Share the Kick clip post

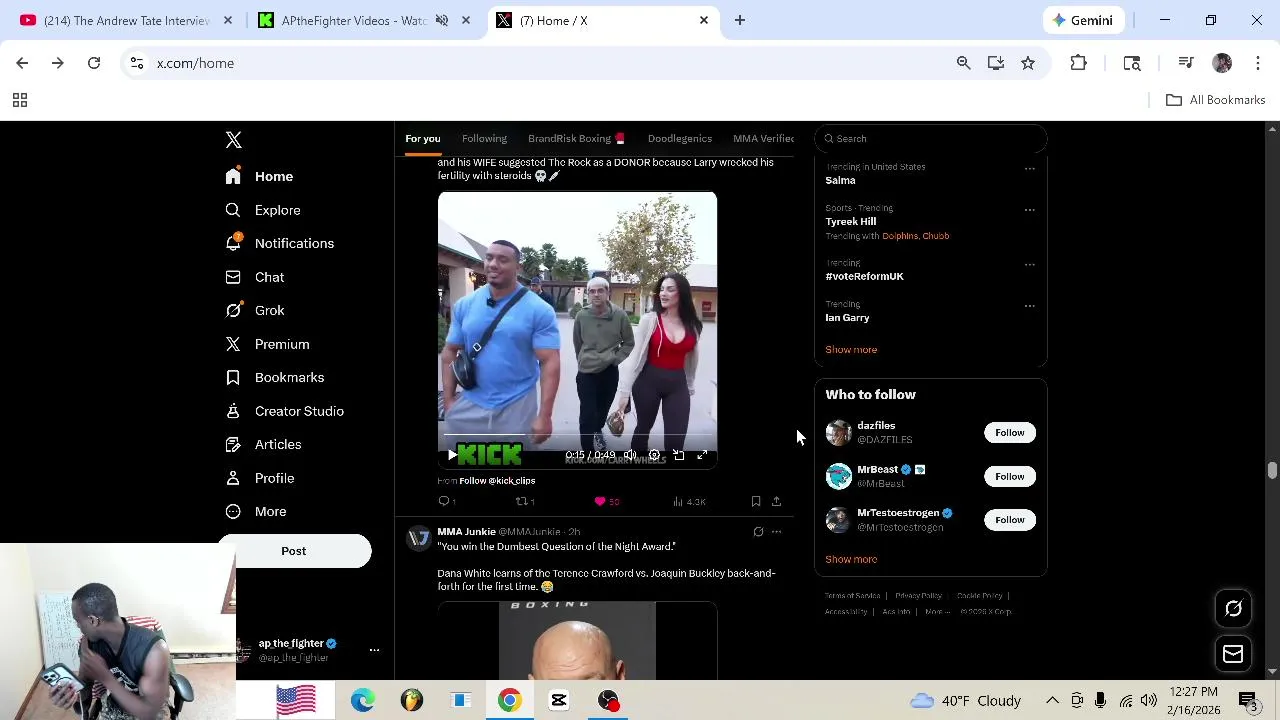click(x=776, y=501)
